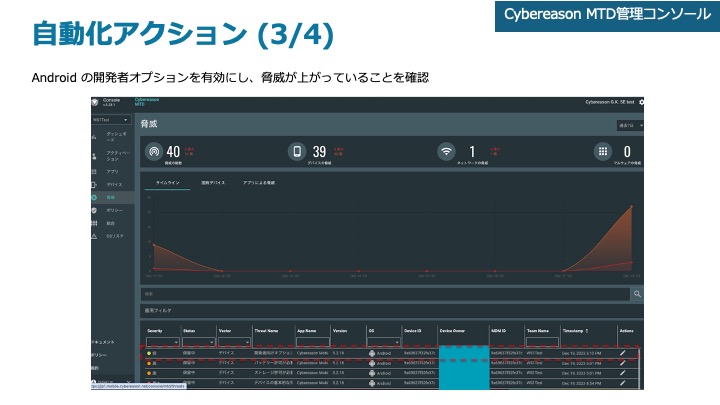Viewport: 720px width, 405px height.
Task: Click edit pencil for the 5:13 PM threat row
Action: (623, 353)
